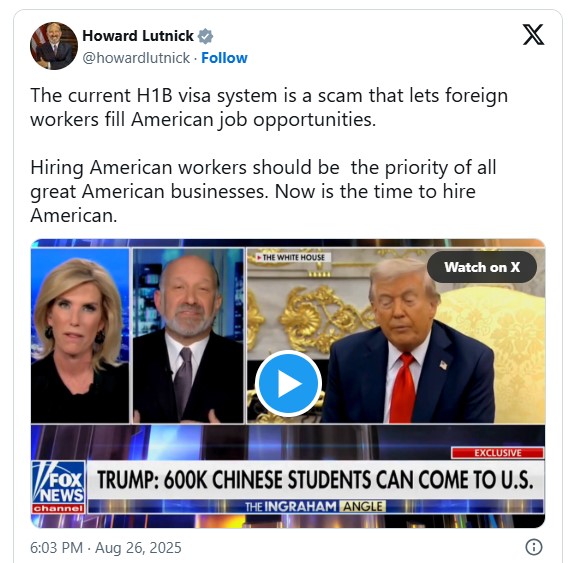This screenshot has width=577, height=563.
Task: Click the Watch on X button
Action: point(482,267)
